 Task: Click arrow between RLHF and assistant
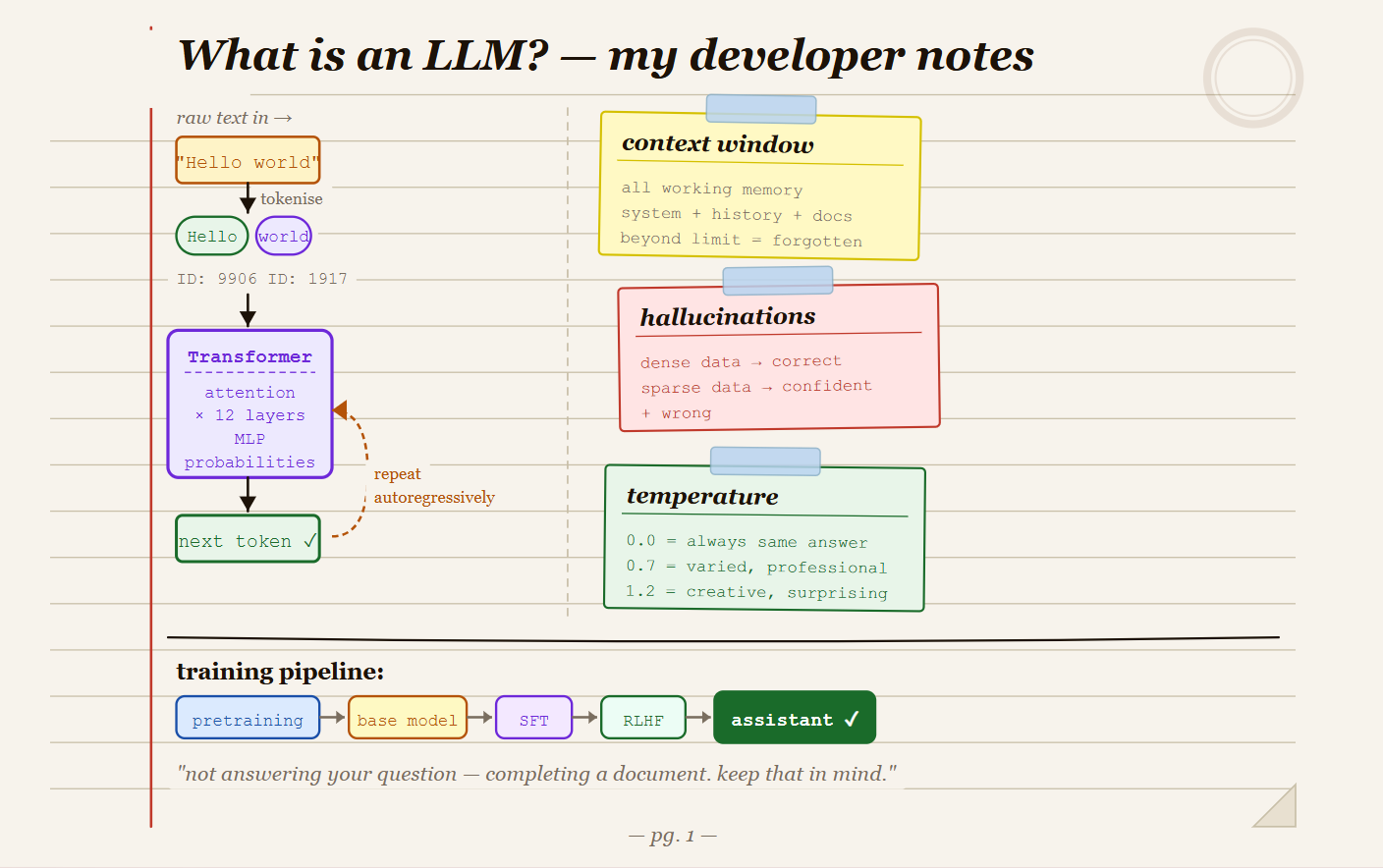point(698,718)
